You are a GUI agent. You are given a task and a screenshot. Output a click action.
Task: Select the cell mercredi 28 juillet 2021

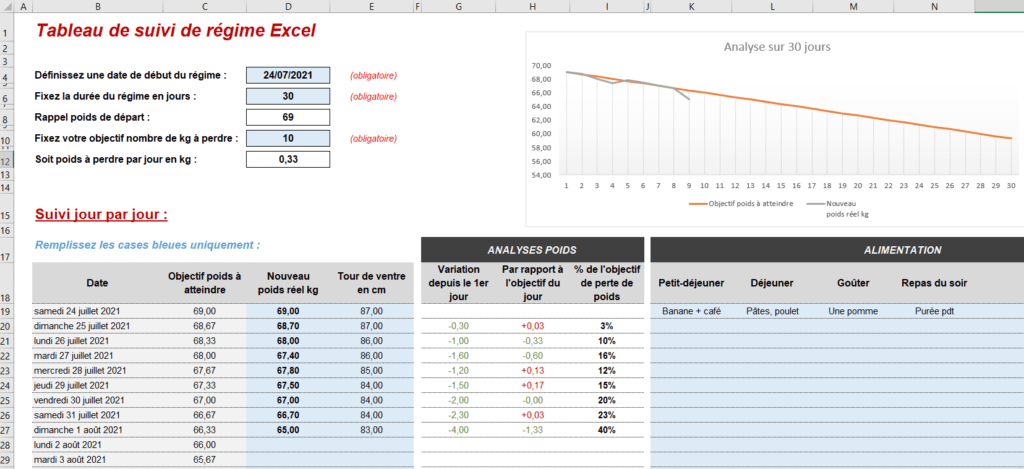97,370
